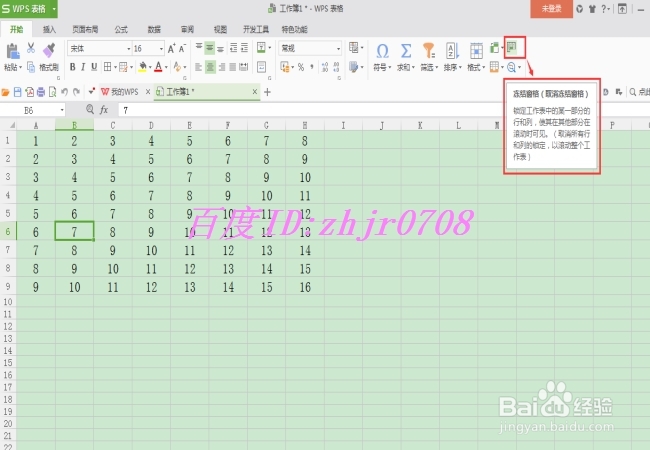Toggle Center horizontal alignment
This screenshot has width=650, height=450.
[210, 67]
